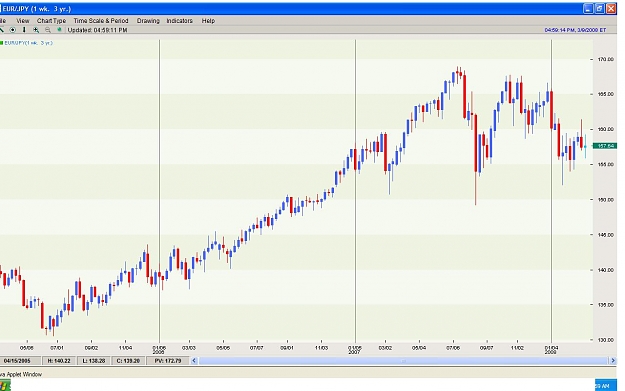Open the Help menu

tap(208, 21)
